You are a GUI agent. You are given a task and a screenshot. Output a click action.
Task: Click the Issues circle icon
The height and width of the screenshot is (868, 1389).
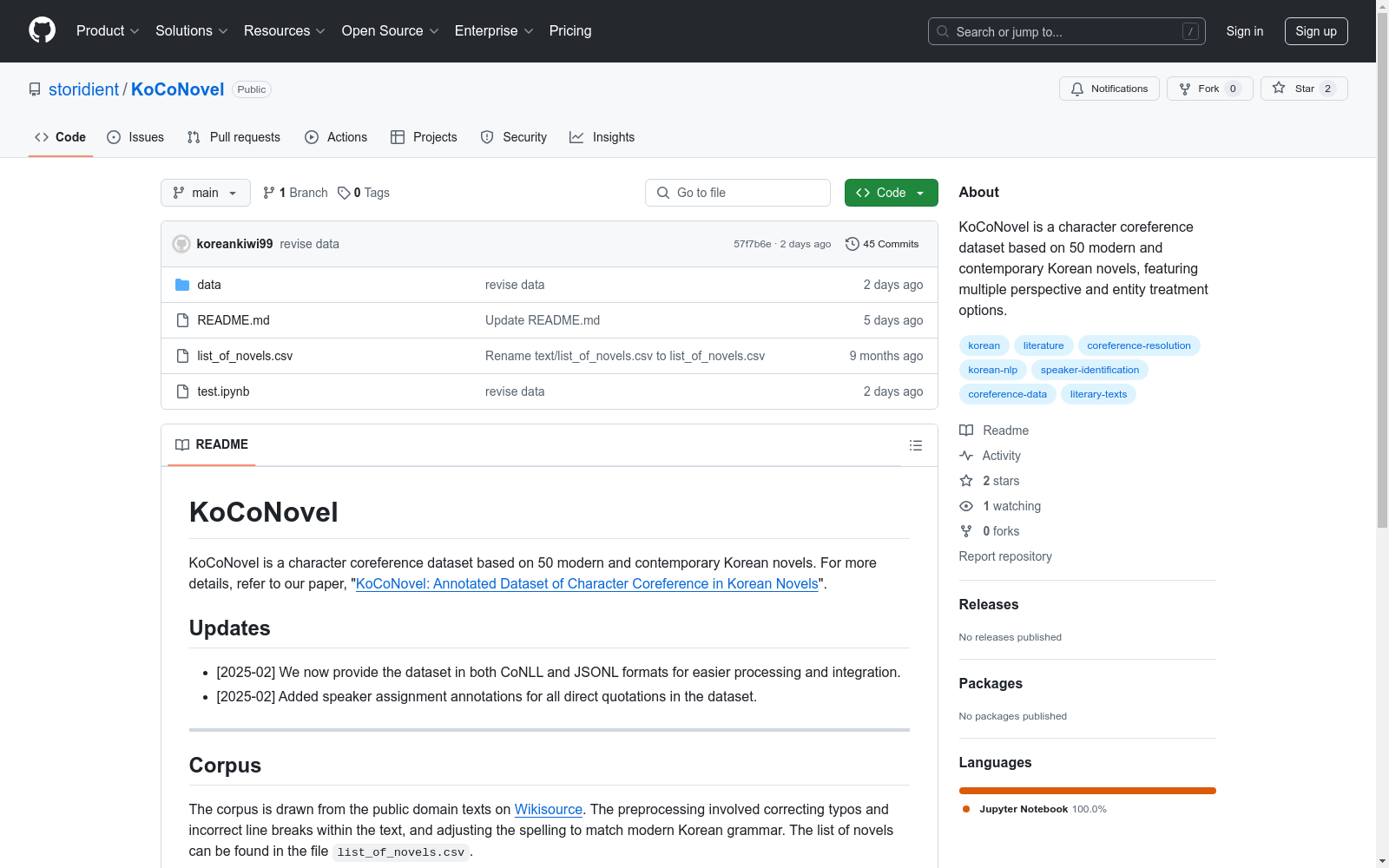coord(114,137)
